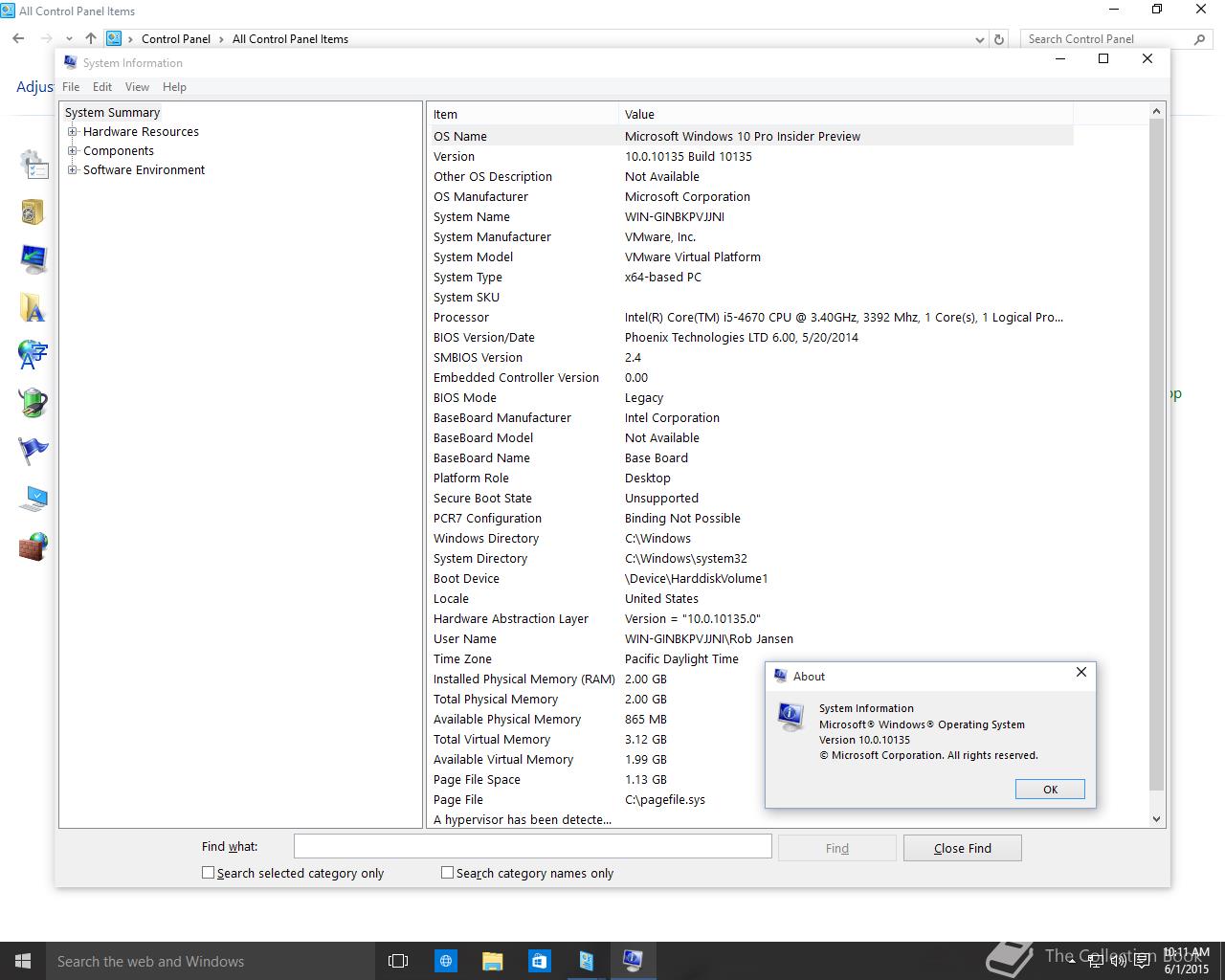Click the Close Find button
The image size is (1225, 980).
click(962, 848)
